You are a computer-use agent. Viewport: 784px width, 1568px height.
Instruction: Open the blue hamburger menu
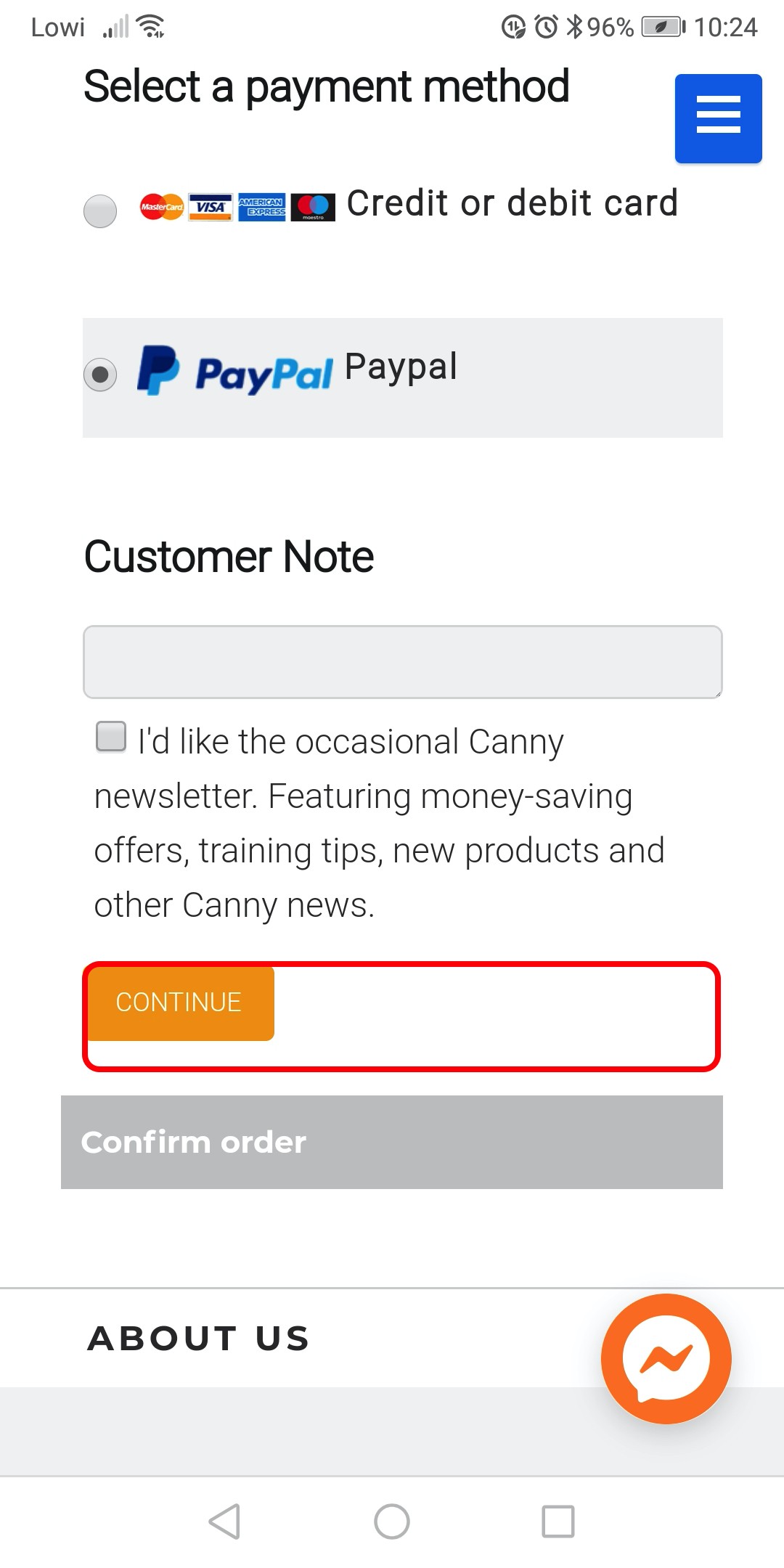[718, 118]
